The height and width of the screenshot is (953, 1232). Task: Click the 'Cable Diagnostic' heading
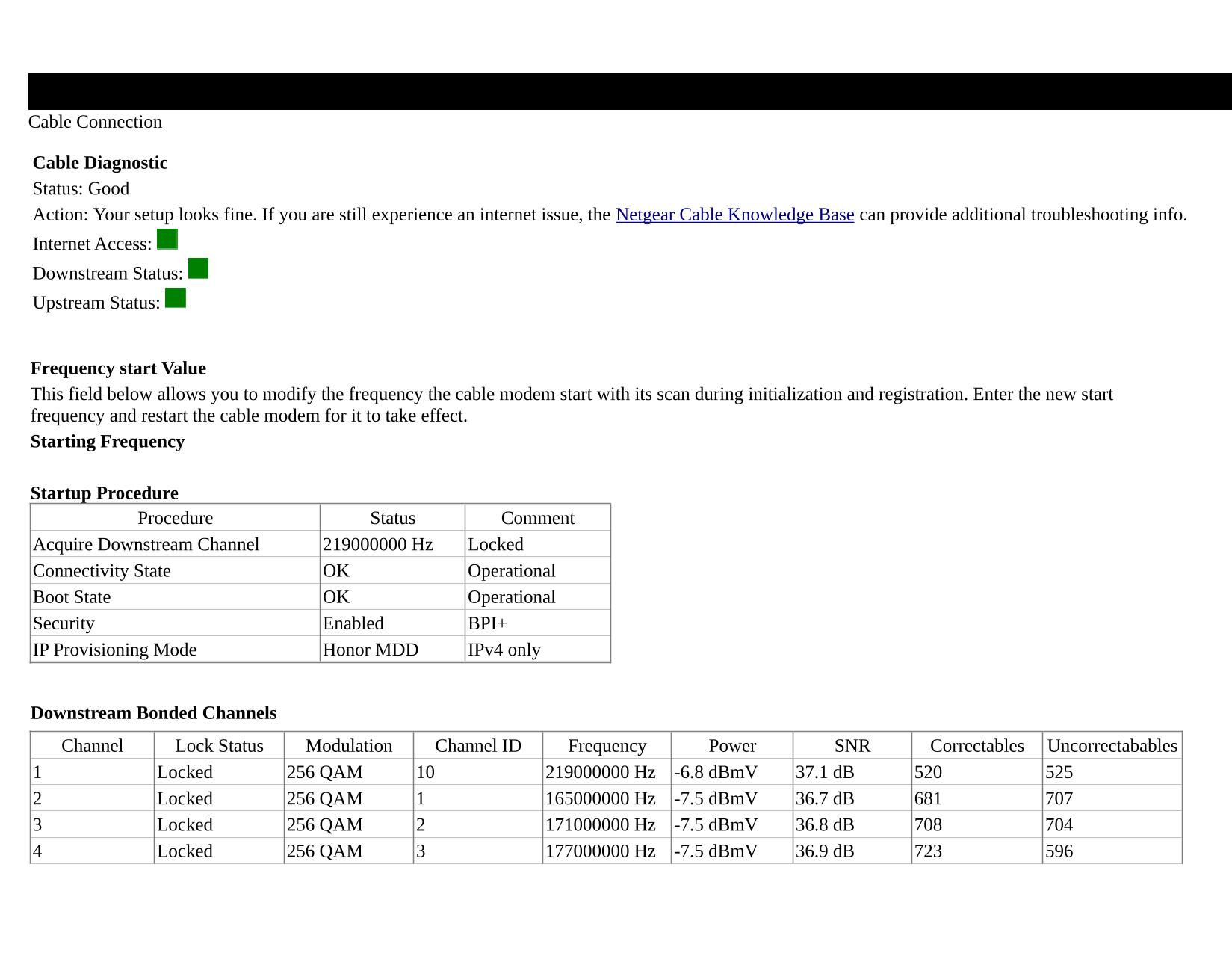(x=100, y=163)
